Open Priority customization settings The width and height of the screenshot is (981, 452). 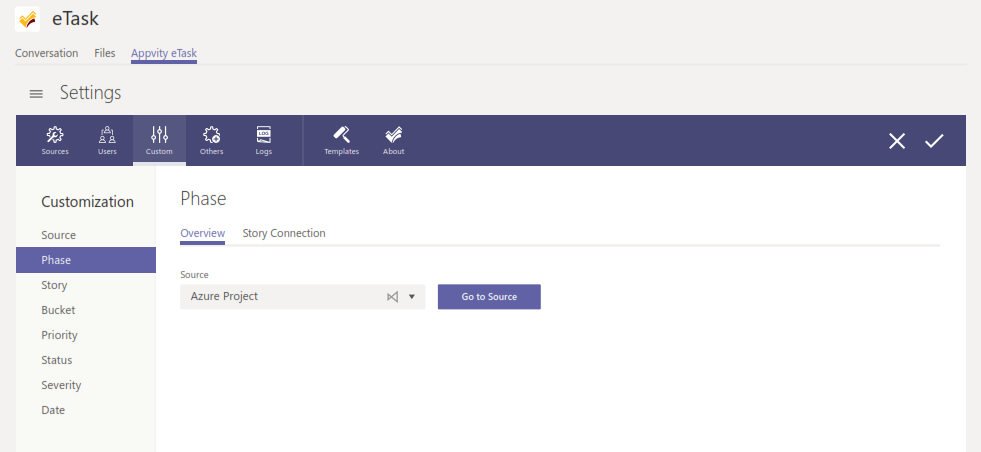[x=59, y=335]
